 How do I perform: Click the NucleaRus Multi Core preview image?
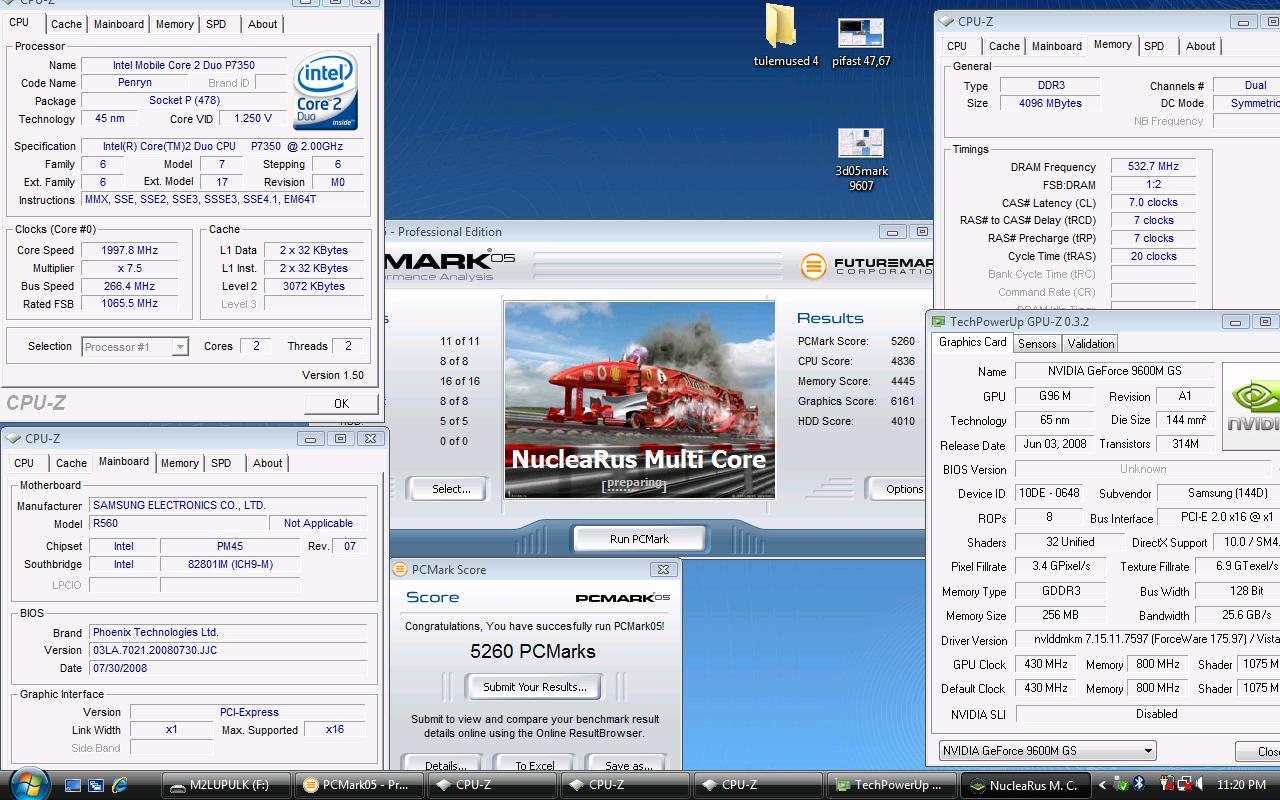pos(639,400)
